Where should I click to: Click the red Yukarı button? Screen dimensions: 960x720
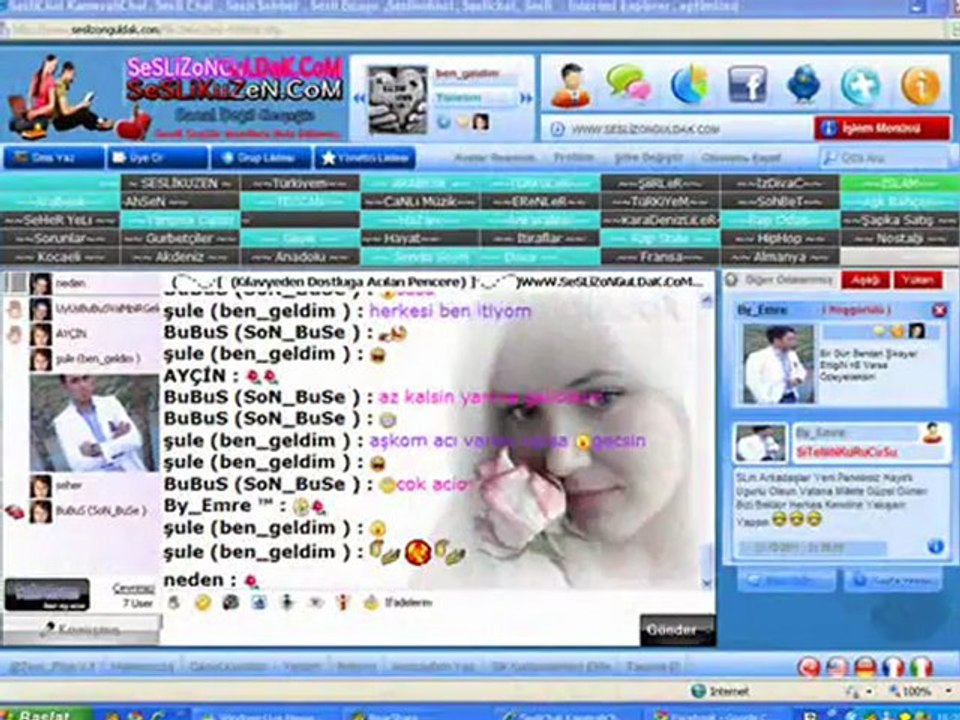click(918, 280)
